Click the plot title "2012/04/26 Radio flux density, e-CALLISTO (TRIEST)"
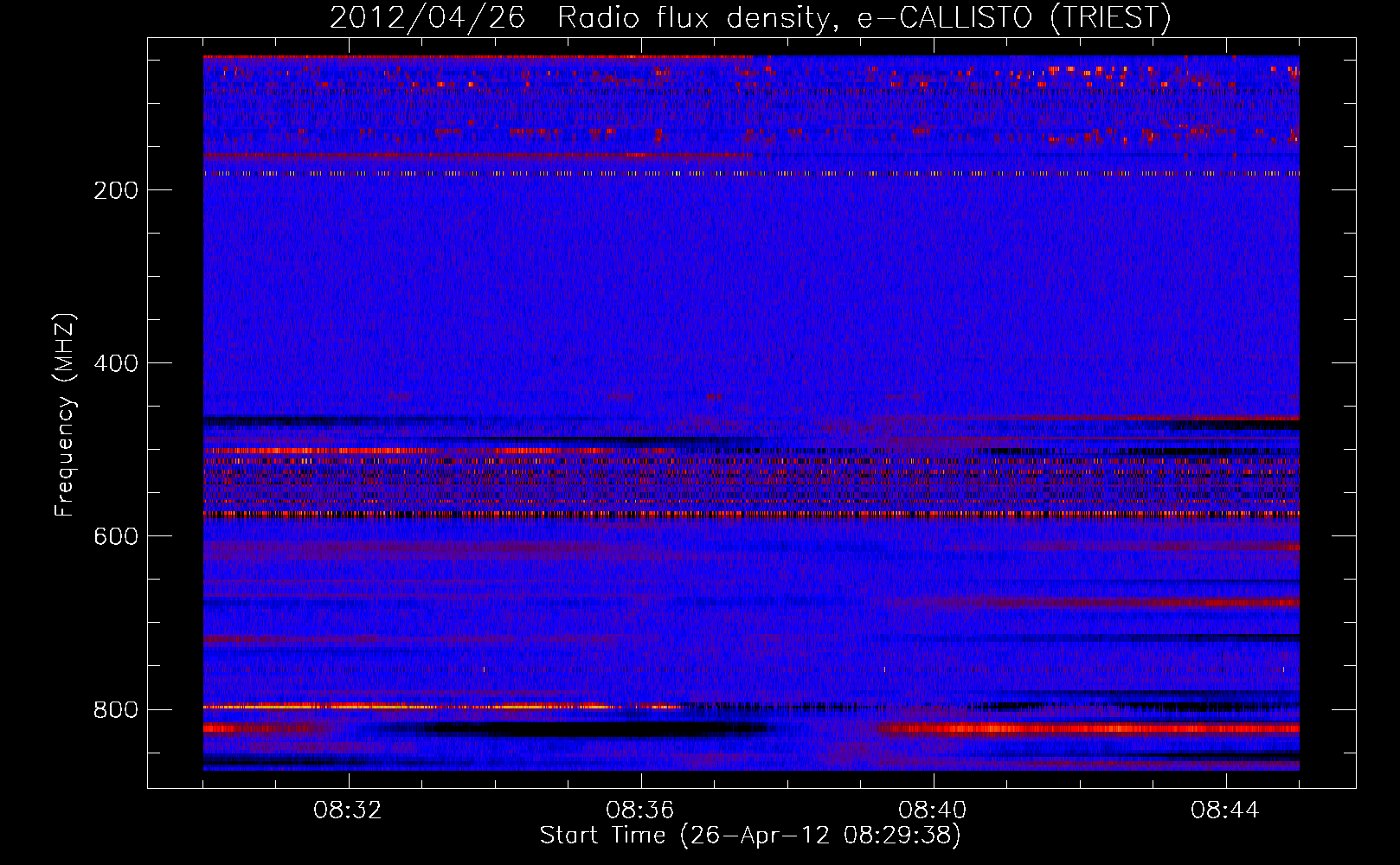The width and height of the screenshot is (1400, 865). pos(750,18)
